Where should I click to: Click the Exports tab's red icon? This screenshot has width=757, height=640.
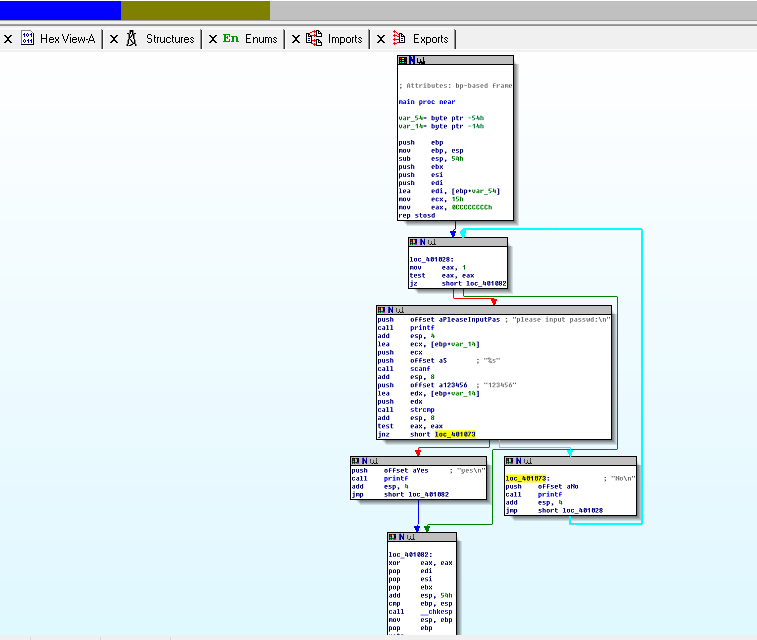(x=400, y=39)
